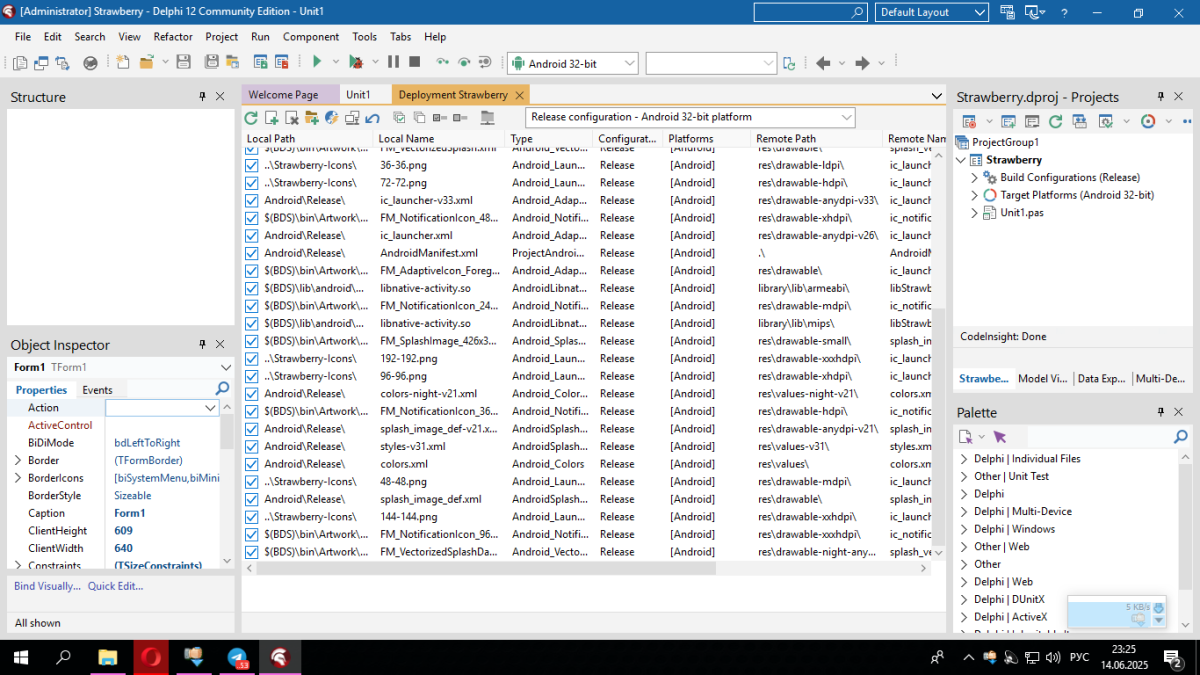
Task: Click the Save floppy disk icon
Action: [x=183, y=62]
